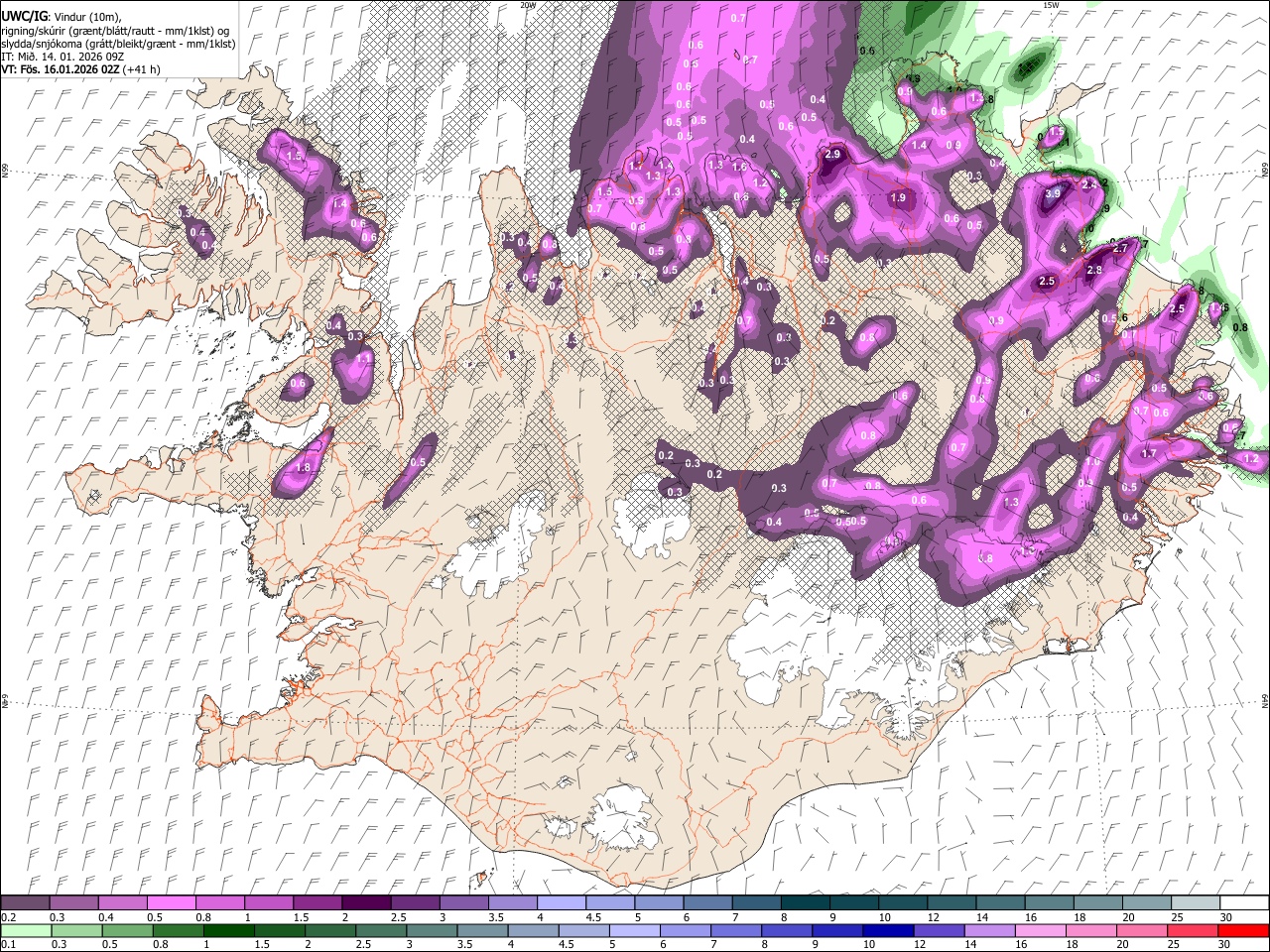
Task: Click the 1.9 snowfall value on the map
Action: [898, 198]
